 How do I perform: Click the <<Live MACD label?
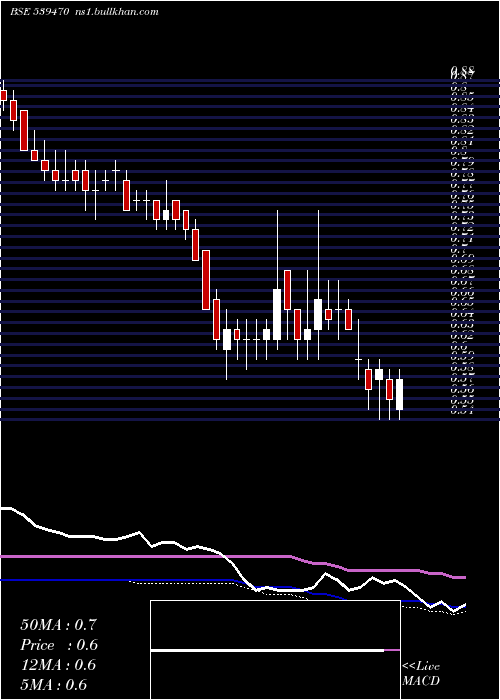421,674
